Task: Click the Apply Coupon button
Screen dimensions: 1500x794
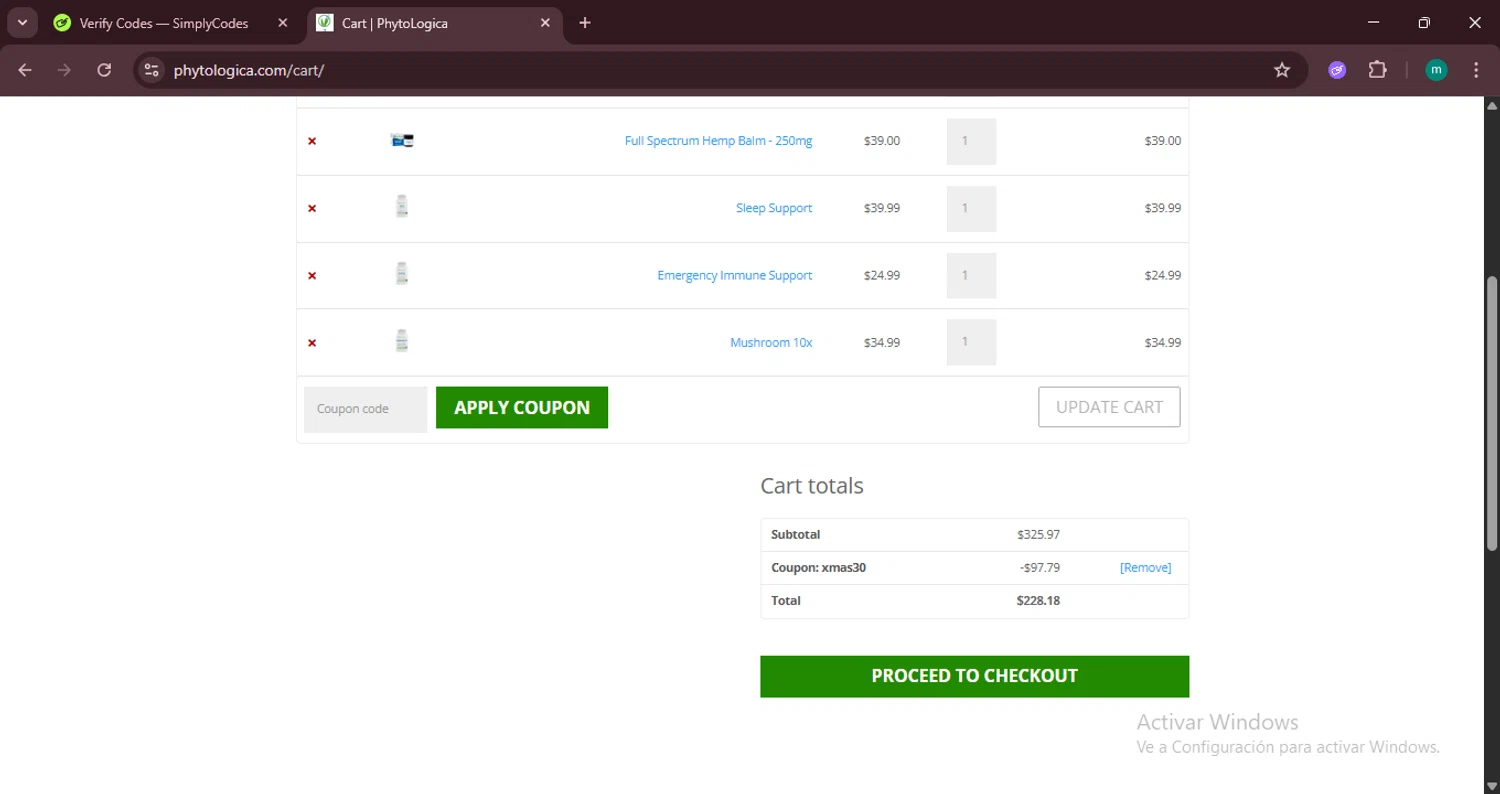Action: (522, 407)
